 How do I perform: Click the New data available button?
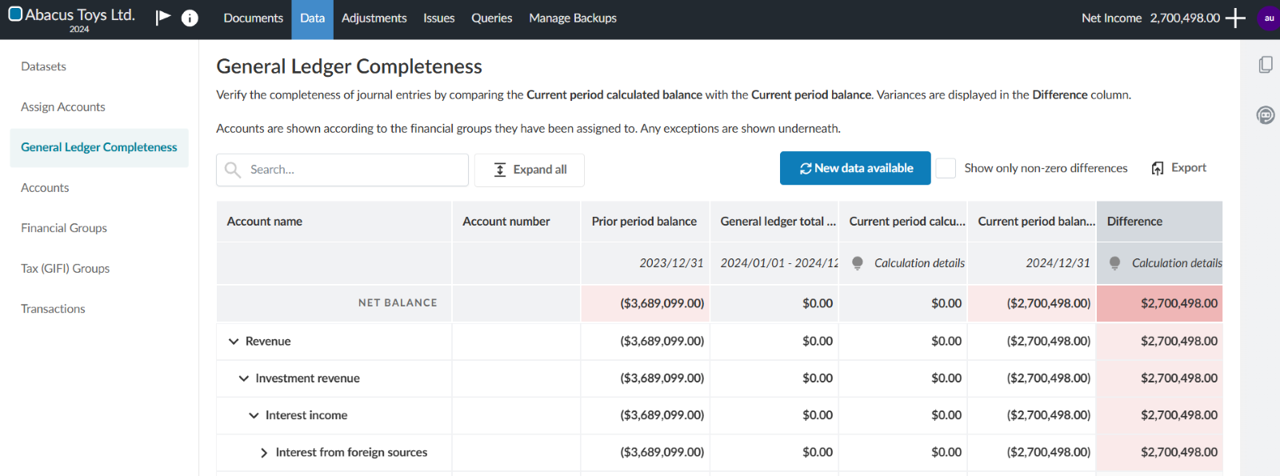coord(855,168)
